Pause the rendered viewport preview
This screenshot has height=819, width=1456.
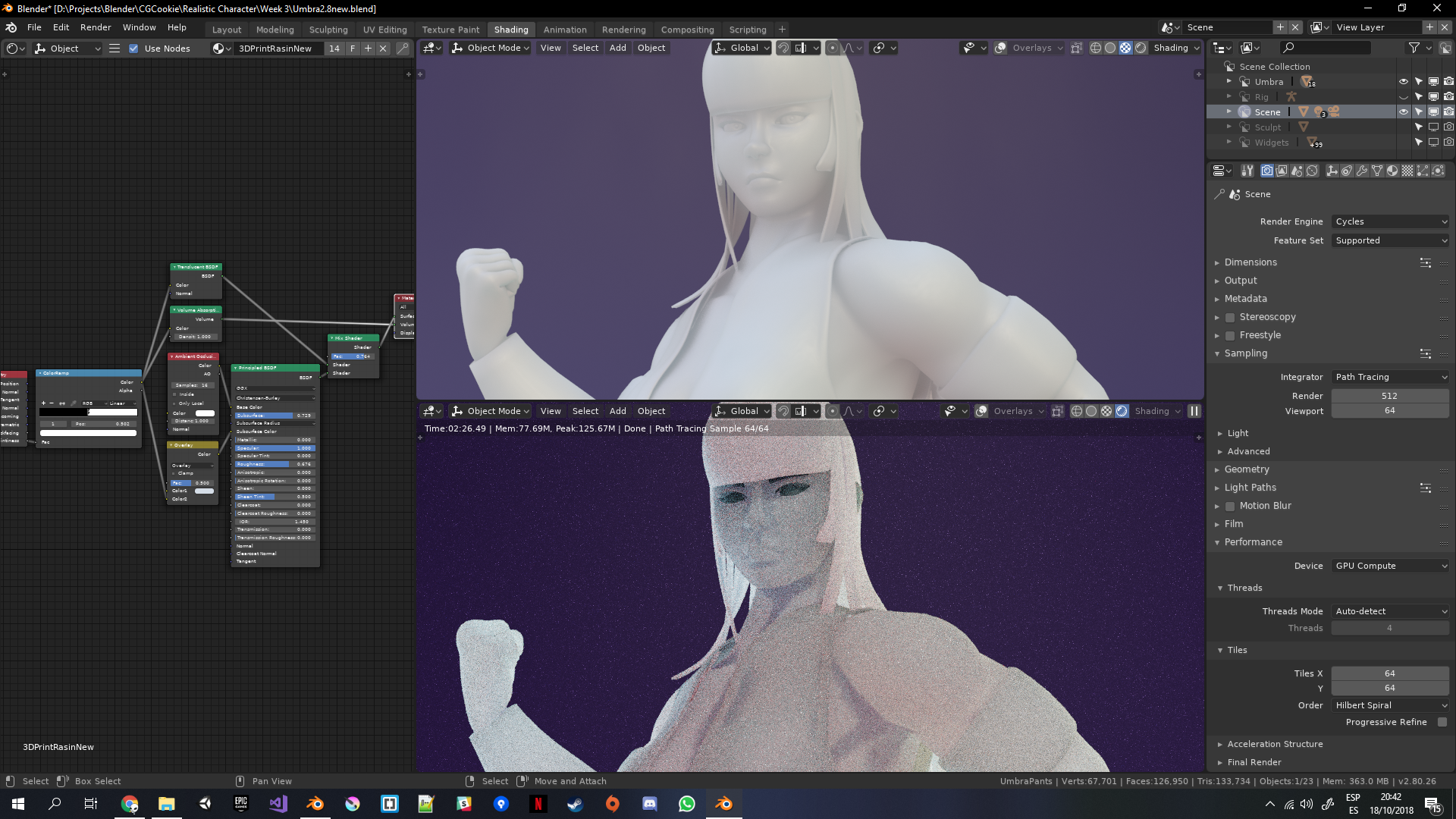(1194, 411)
